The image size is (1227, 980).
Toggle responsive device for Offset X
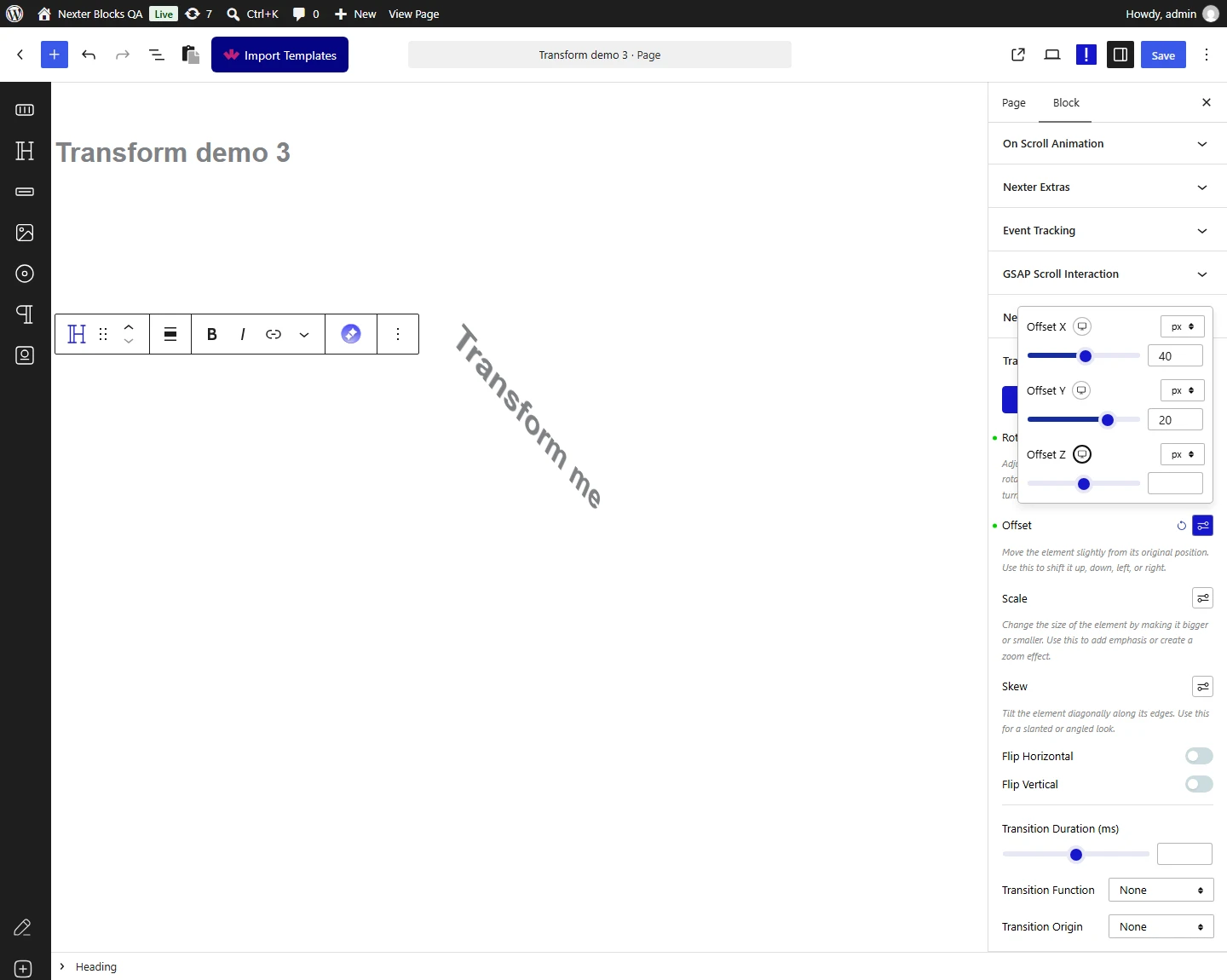coord(1082,326)
